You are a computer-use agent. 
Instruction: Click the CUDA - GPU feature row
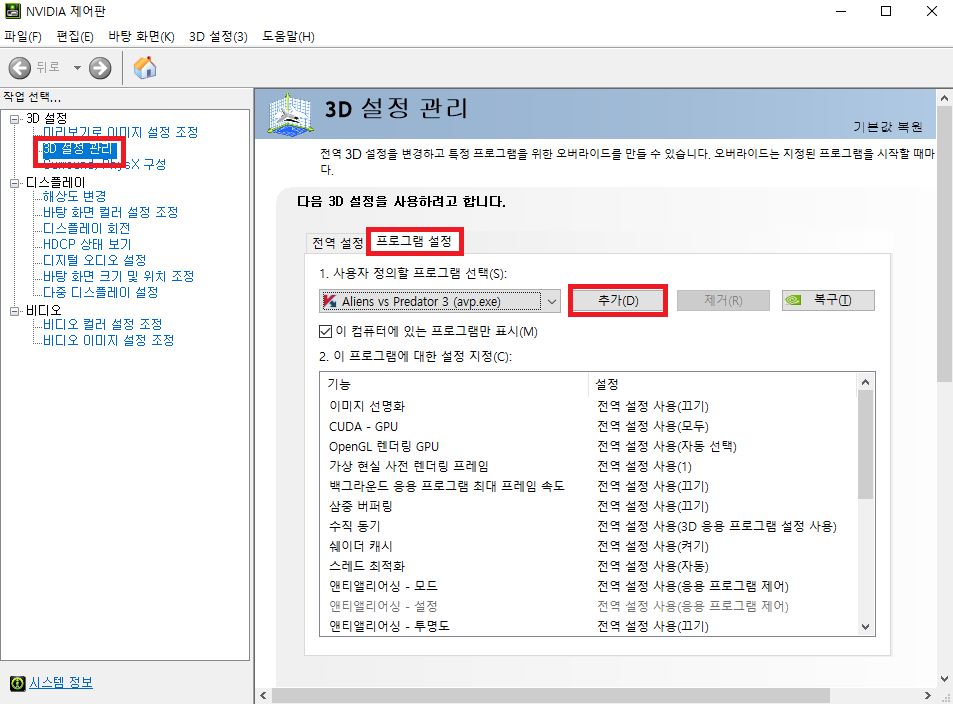[x=589, y=426]
